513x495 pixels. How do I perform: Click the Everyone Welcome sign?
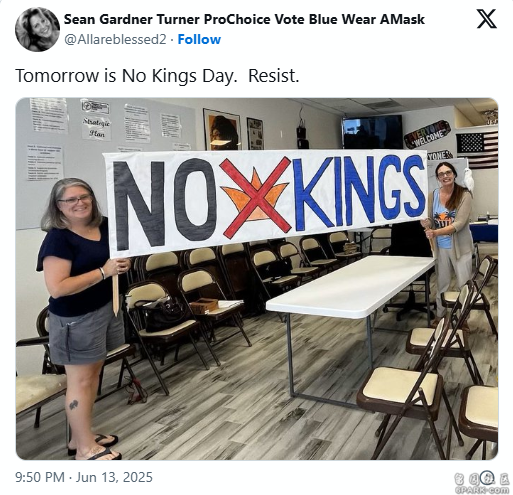pyautogui.click(x=427, y=134)
